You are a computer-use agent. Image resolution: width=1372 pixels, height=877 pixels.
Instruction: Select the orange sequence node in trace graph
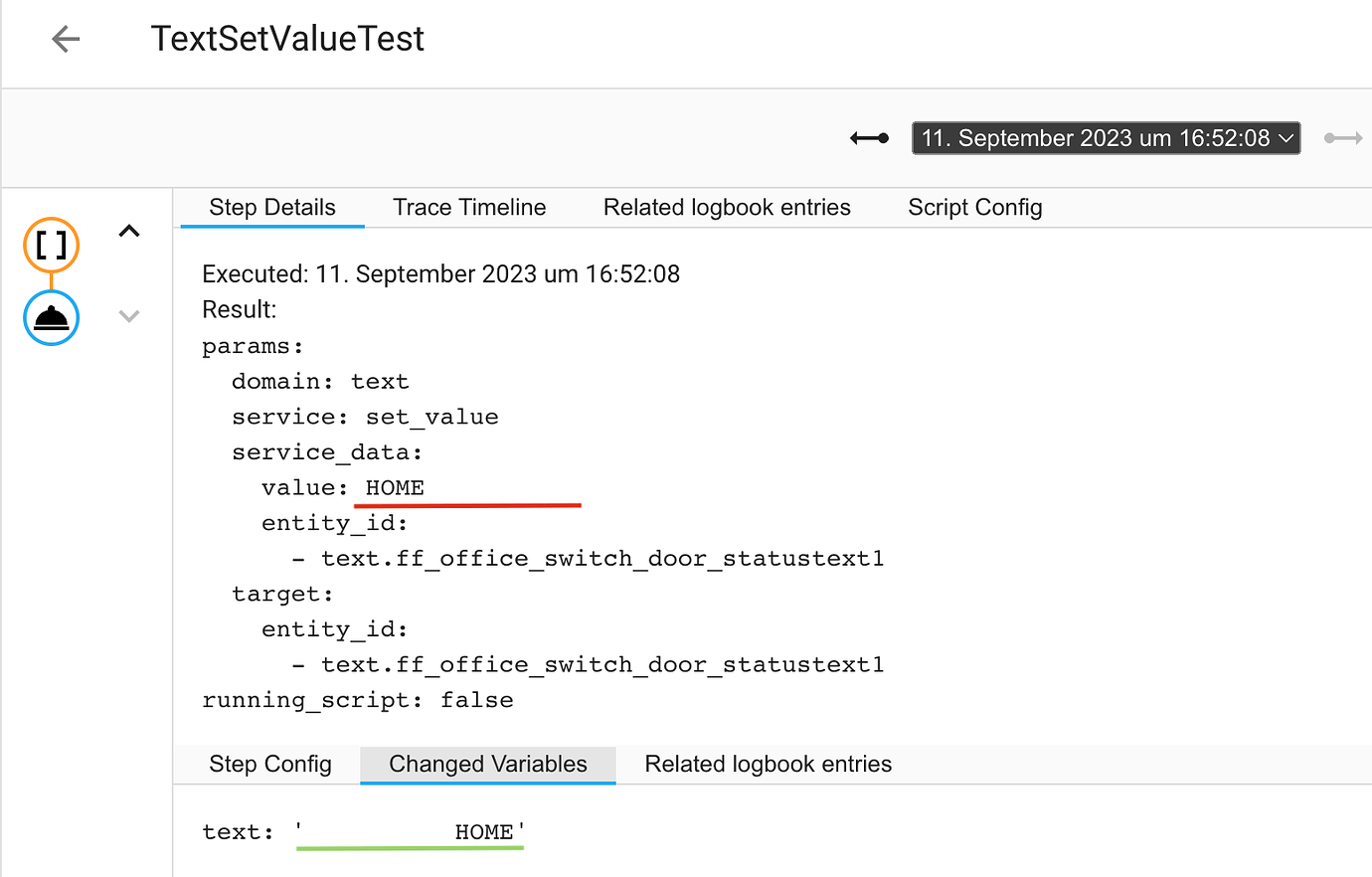click(51, 245)
